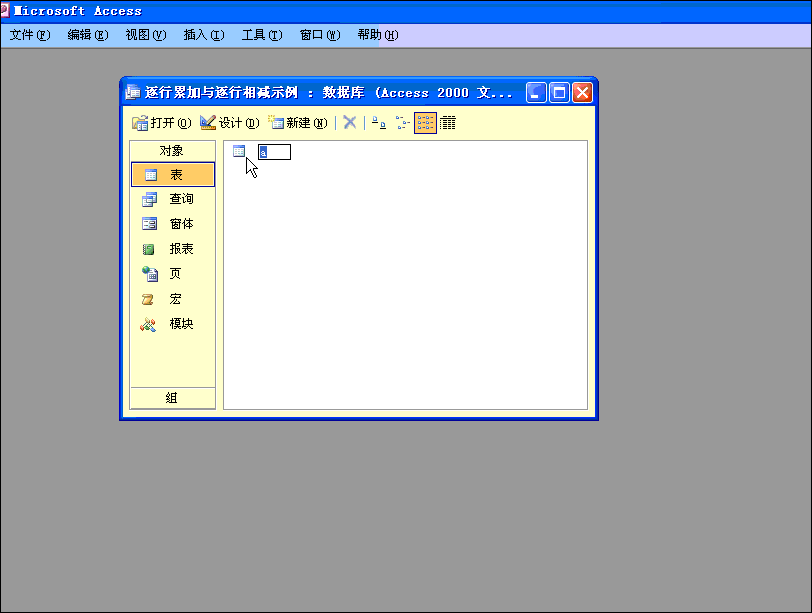Open the 插入 (Insert) menu
Image resolution: width=812 pixels, height=613 pixels.
(x=204, y=35)
